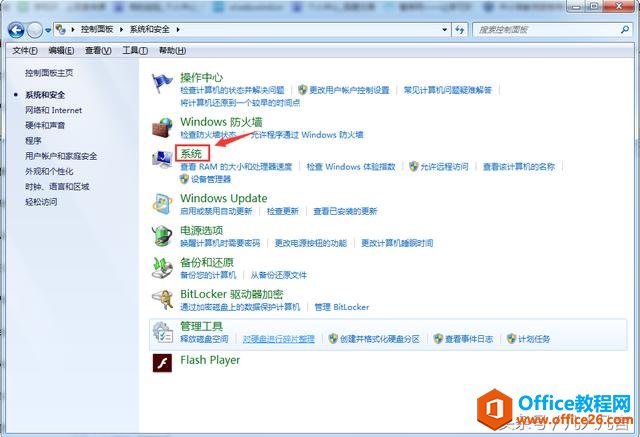Click the Forward navigation arrow button
Viewport: 640px width, 437px height.
coord(35,30)
